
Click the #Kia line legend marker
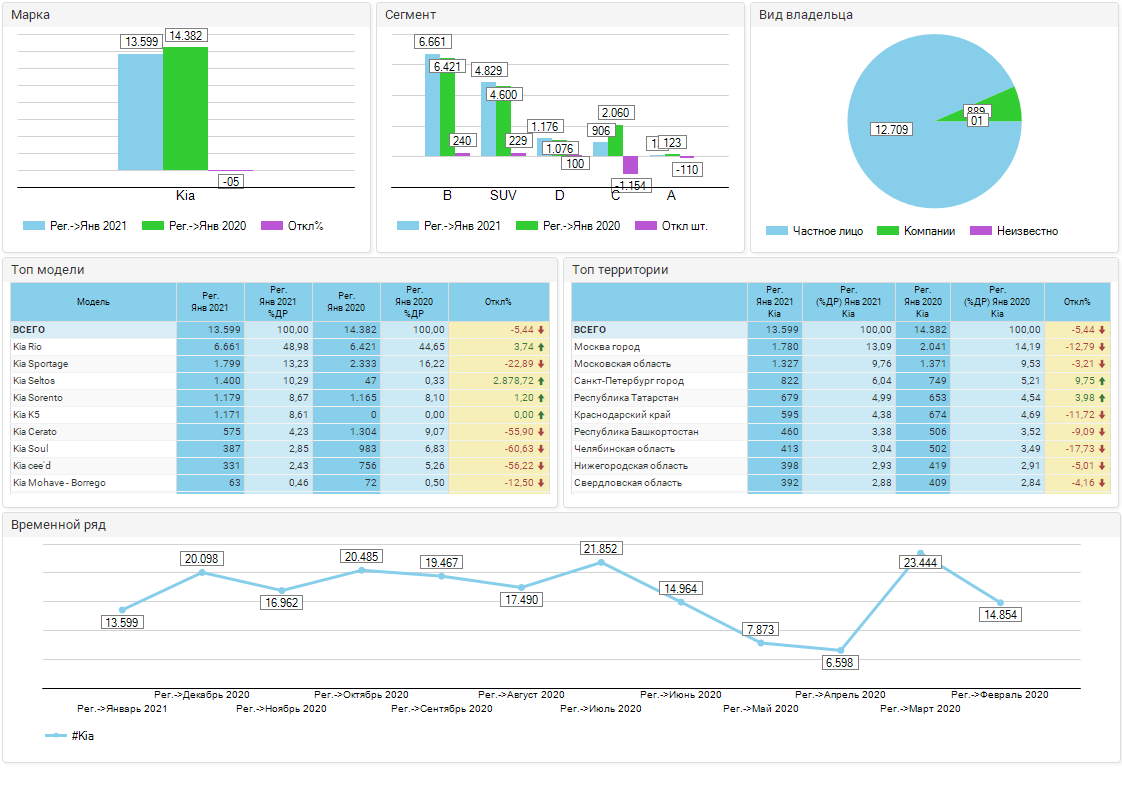click(56, 736)
